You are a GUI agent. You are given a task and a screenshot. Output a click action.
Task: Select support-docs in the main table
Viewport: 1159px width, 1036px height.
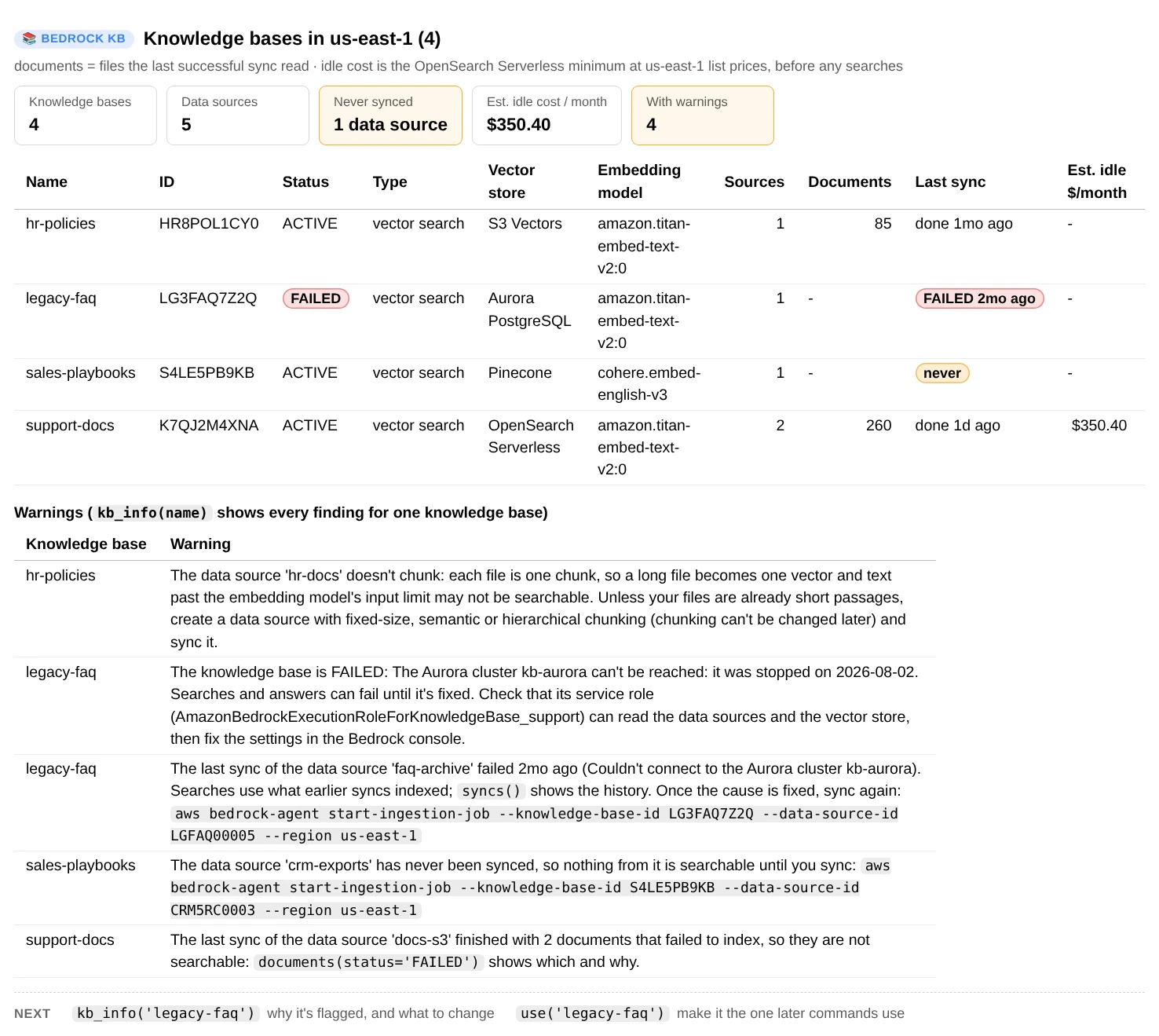(x=70, y=426)
